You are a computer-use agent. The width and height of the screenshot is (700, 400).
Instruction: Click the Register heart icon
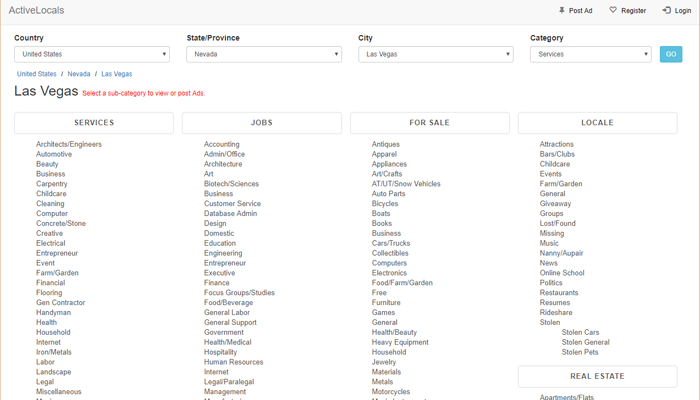click(613, 10)
